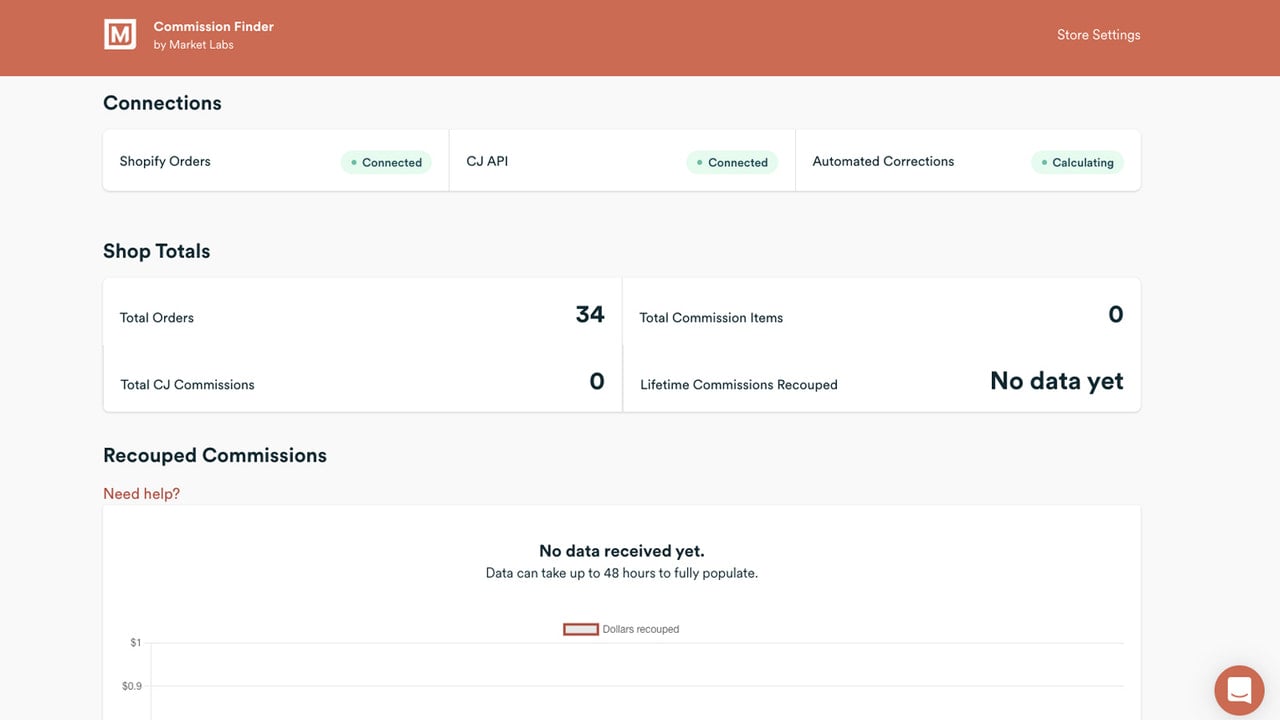Open the chat widget bubble icon
The width and height of the screenshot is (1280, 720).
point(1239,690)
